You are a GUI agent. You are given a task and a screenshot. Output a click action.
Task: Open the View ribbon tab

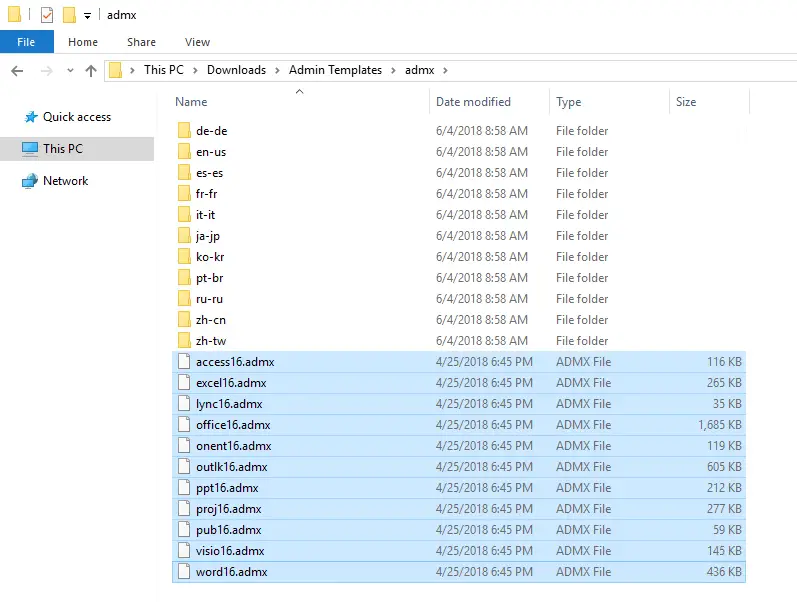197,42
